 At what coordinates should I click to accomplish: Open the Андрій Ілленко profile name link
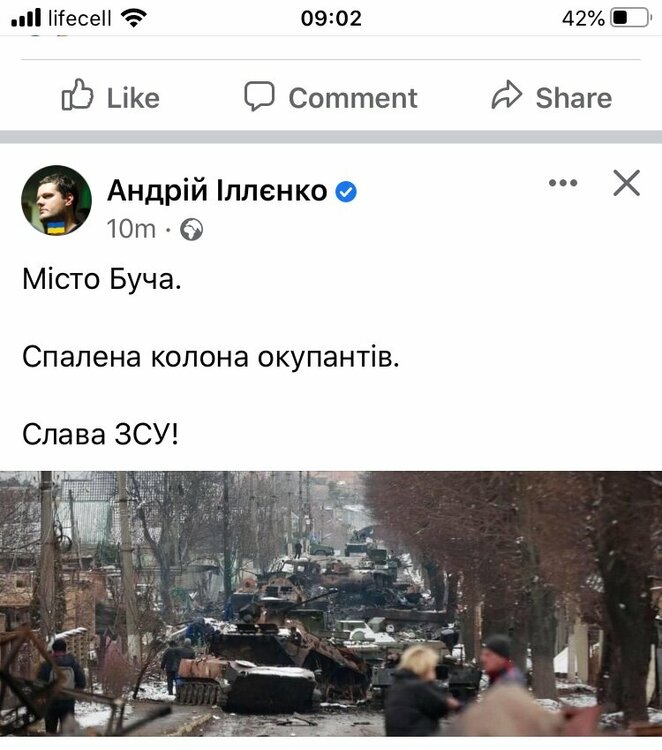click(x=218, y=191)
